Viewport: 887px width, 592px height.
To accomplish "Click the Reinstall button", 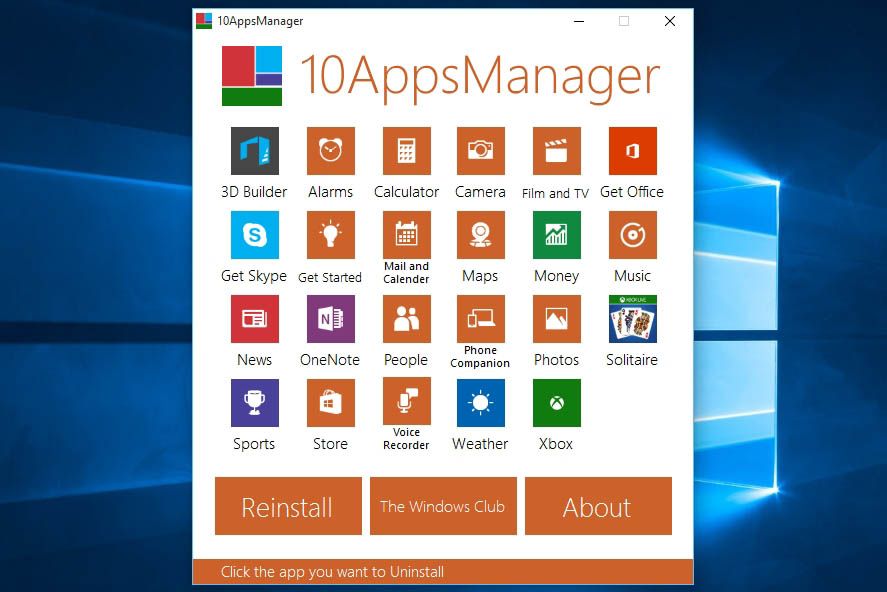I will point(288,506).
